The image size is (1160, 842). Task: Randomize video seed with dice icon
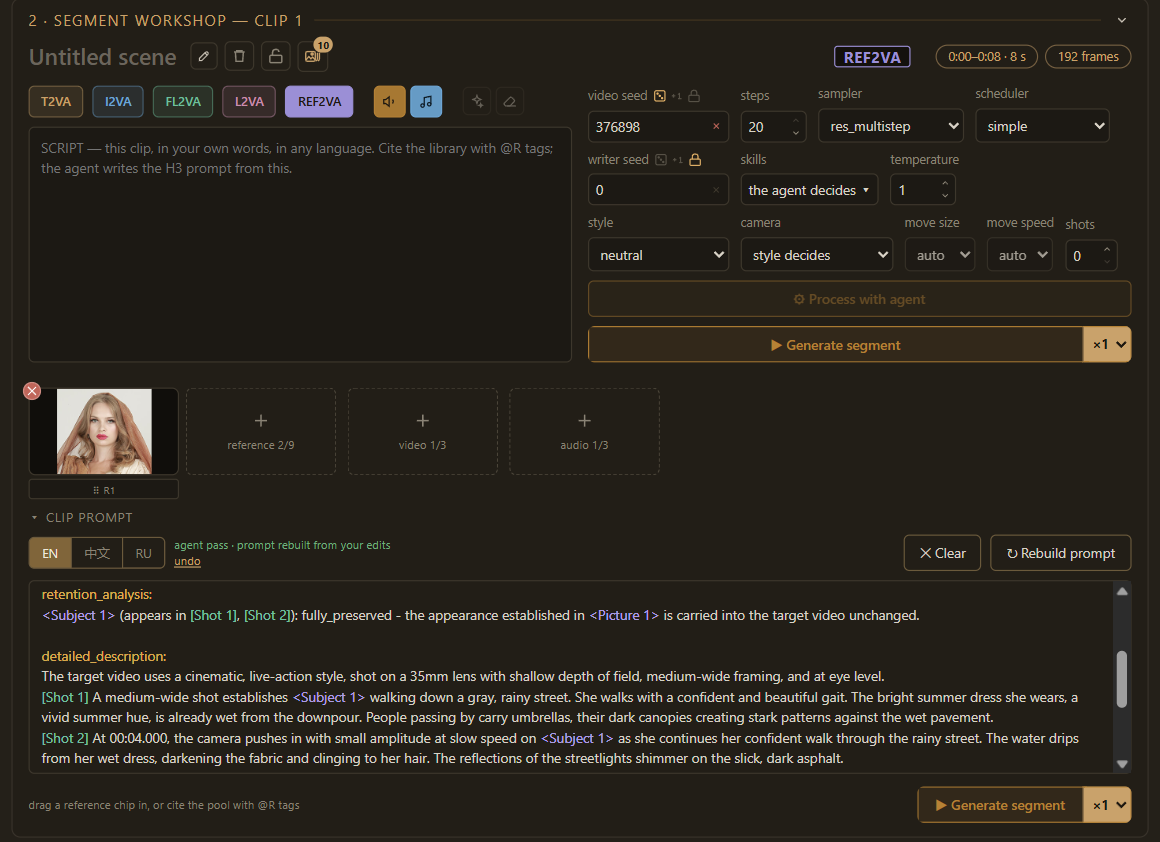(x=660, y=95)
